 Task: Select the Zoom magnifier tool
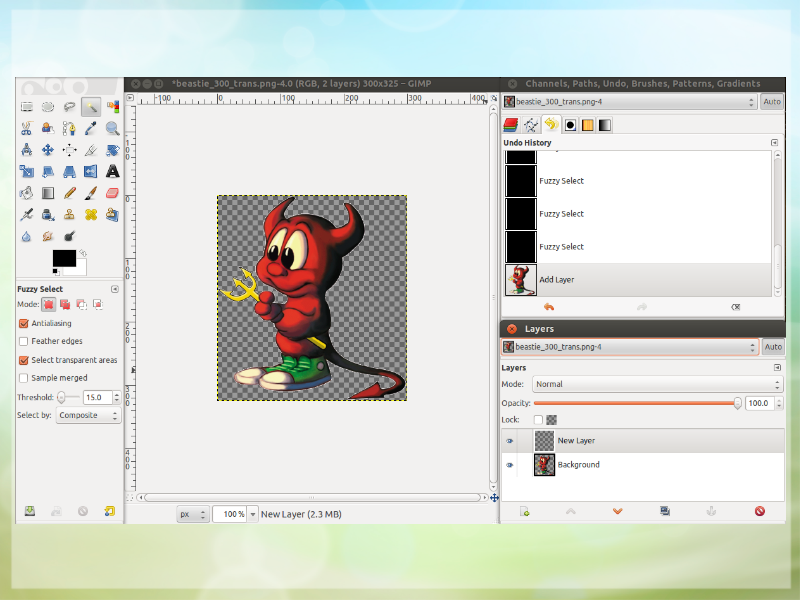(x=112, y=128)
